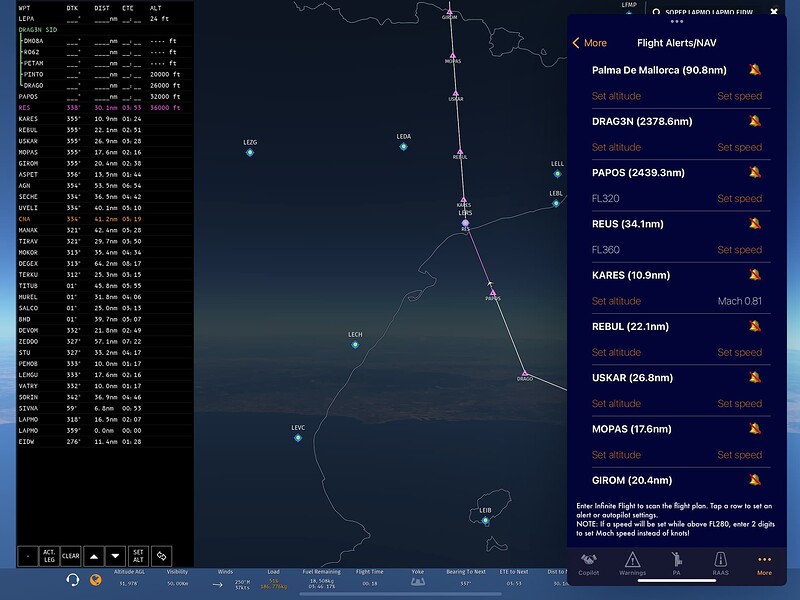800x600 pixels.
Task: Select LEDA airport marker on map
Action: (404, 146)
